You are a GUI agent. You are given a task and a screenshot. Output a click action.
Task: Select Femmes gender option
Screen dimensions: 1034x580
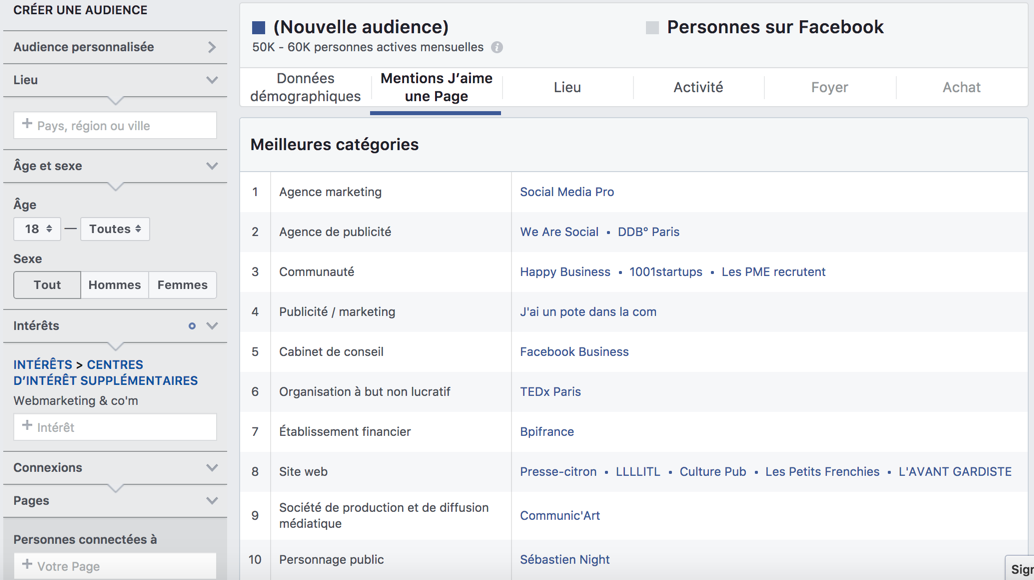pyautogui.click(x=182, y=285)
